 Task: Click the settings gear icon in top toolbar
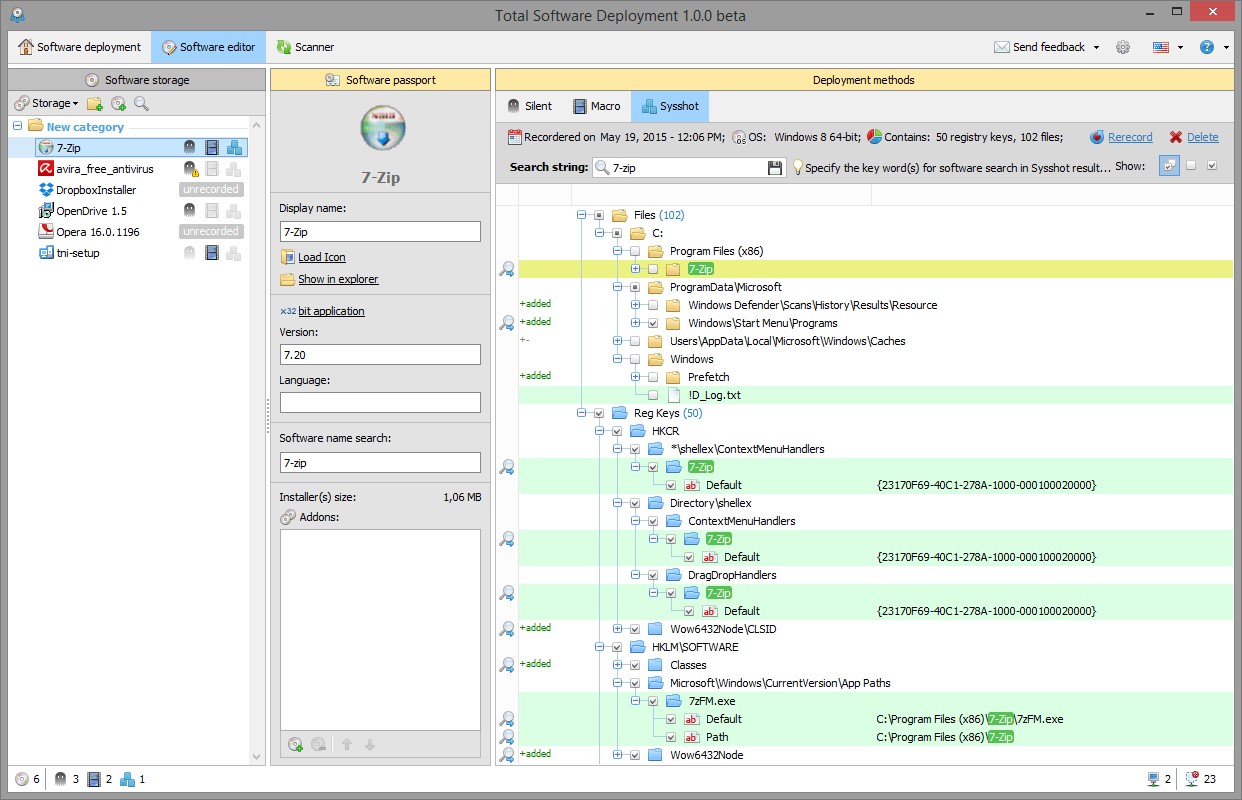tap(1123, 47)
